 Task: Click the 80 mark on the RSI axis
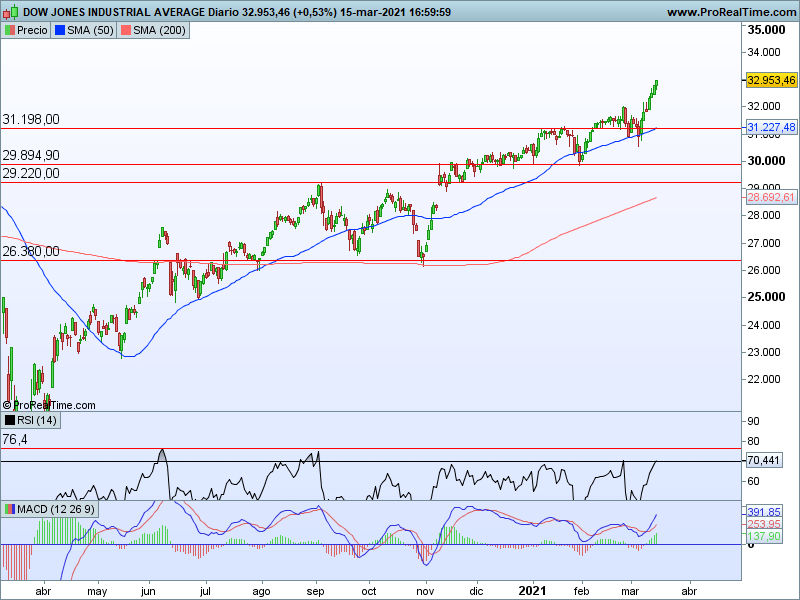pyautogui.click(x=754, y=441)
